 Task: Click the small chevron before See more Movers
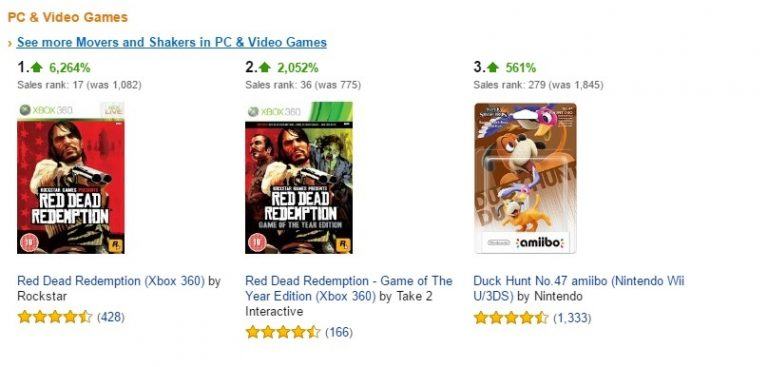coord(10,44)
